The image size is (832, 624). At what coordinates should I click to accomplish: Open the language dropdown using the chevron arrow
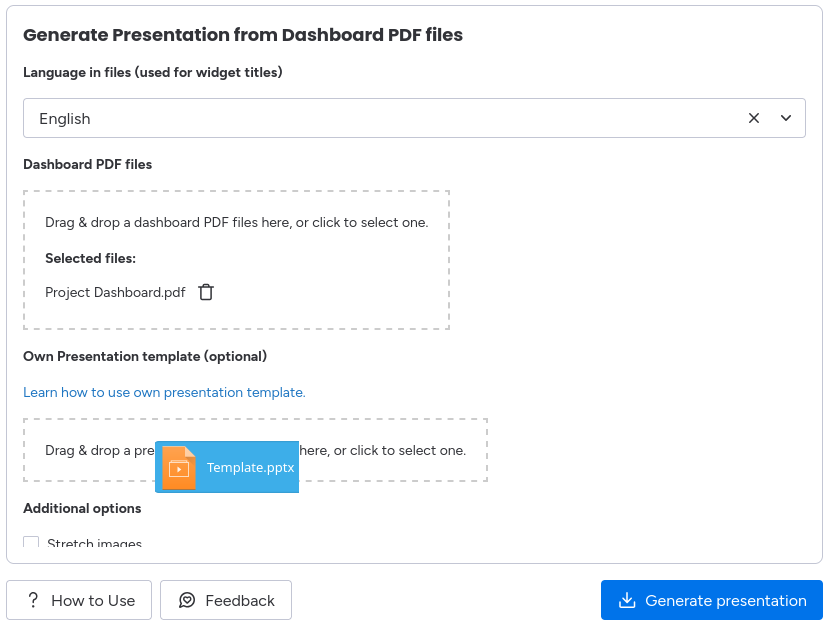coord(784,117)
